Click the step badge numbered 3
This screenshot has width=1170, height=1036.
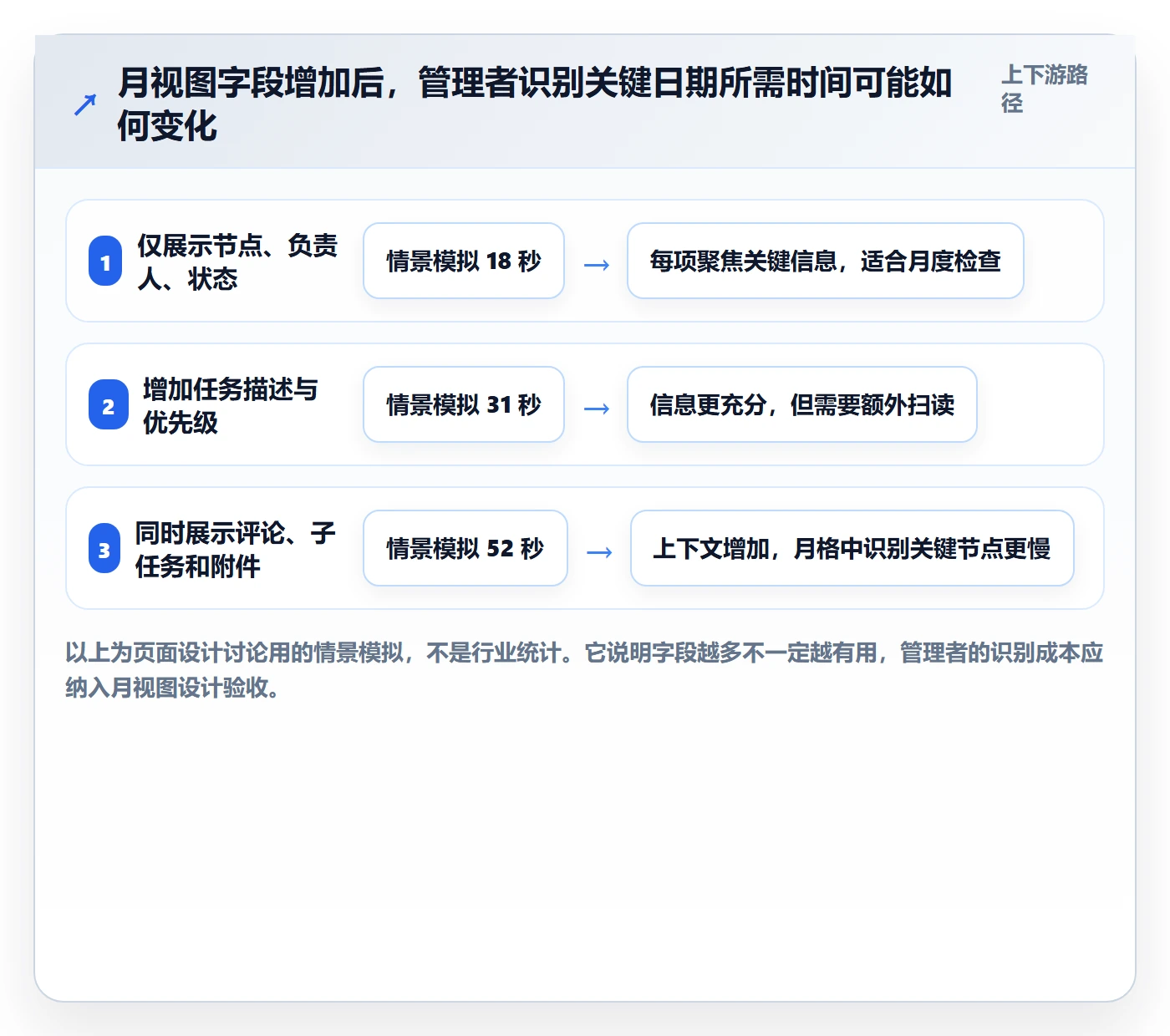point(104,549)
